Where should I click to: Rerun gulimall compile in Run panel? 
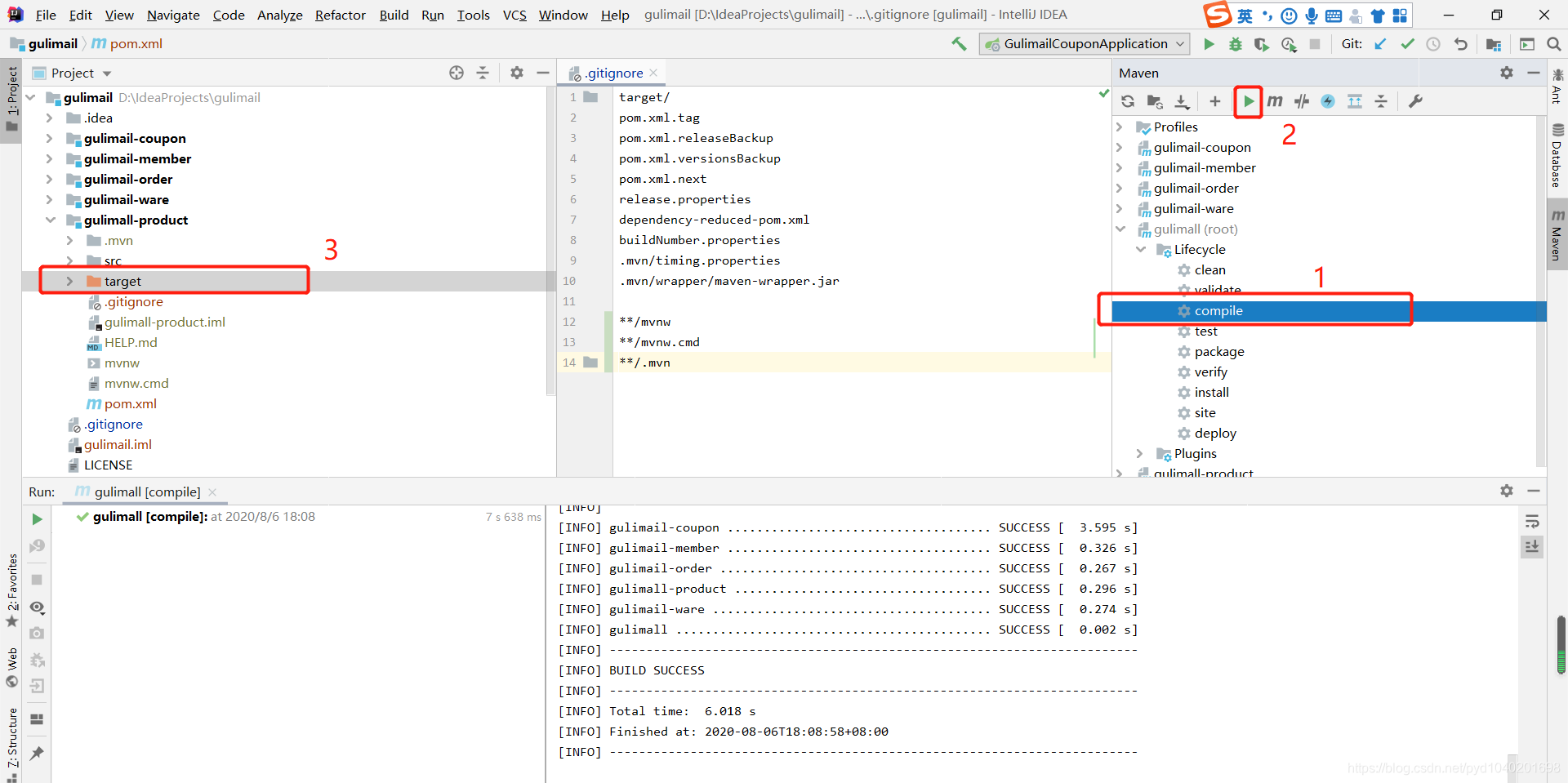tap(37, 519)
